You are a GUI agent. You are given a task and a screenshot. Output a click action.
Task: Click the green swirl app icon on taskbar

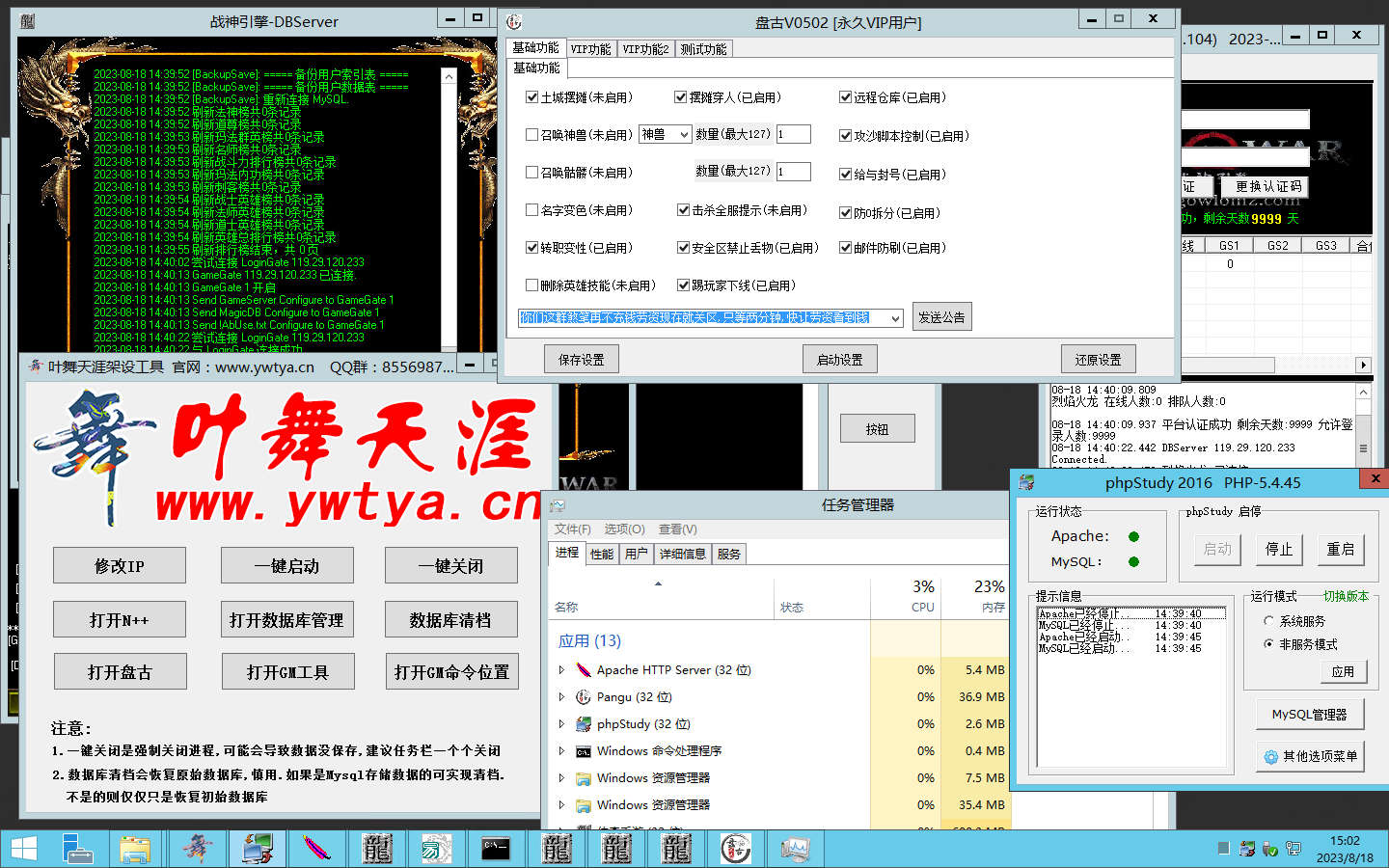pyautogui.click(x=436, y=849)
